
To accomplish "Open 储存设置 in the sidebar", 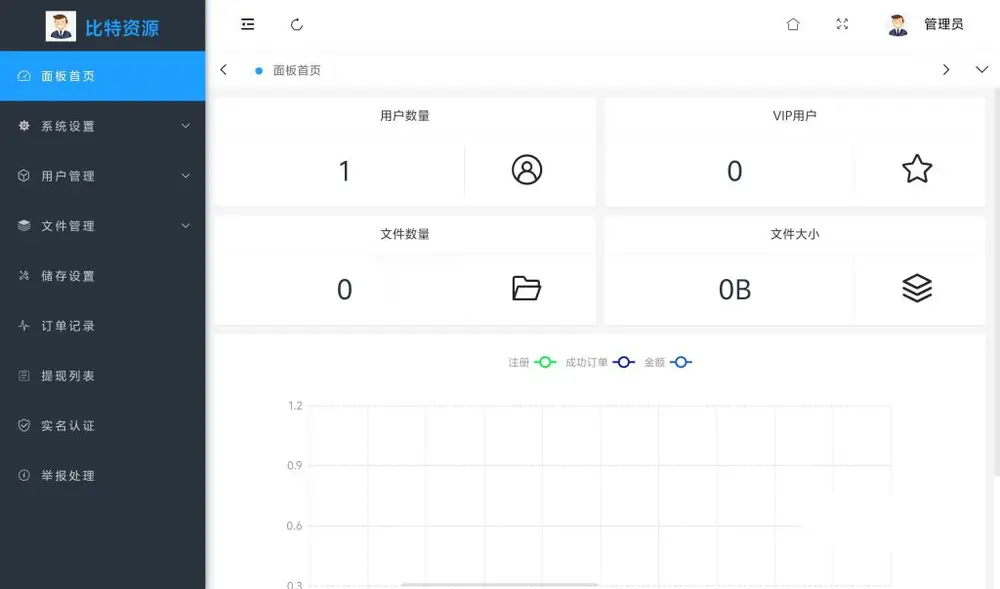I will 103,275.
